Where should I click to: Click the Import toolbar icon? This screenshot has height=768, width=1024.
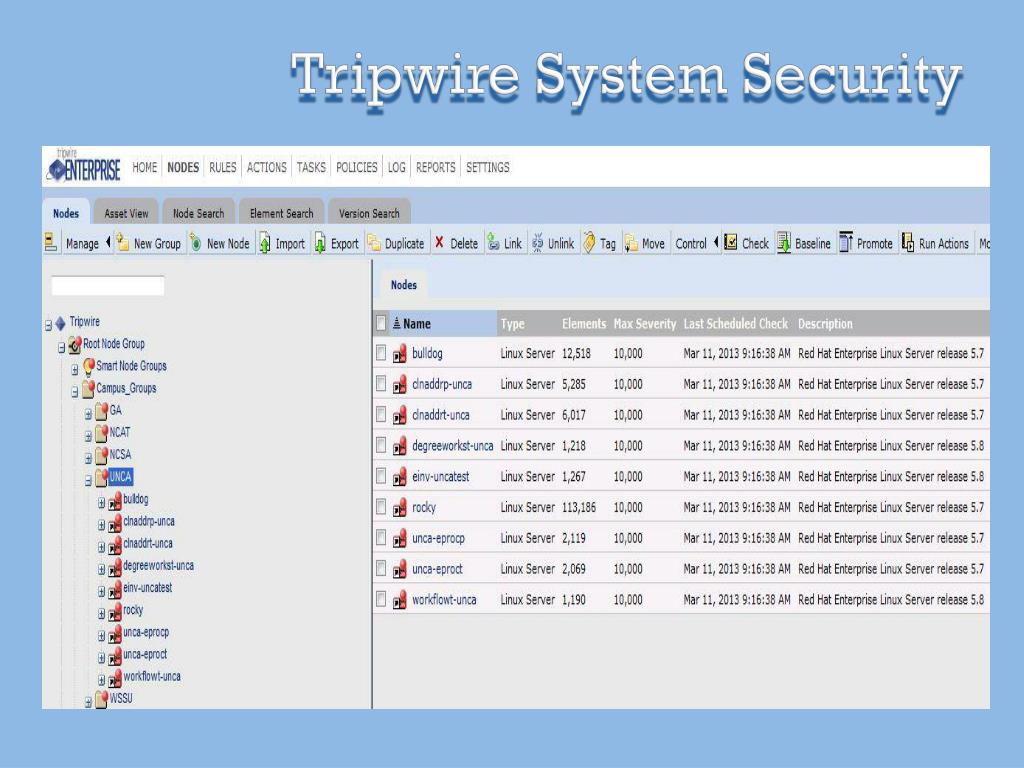[x=264, y=243]
